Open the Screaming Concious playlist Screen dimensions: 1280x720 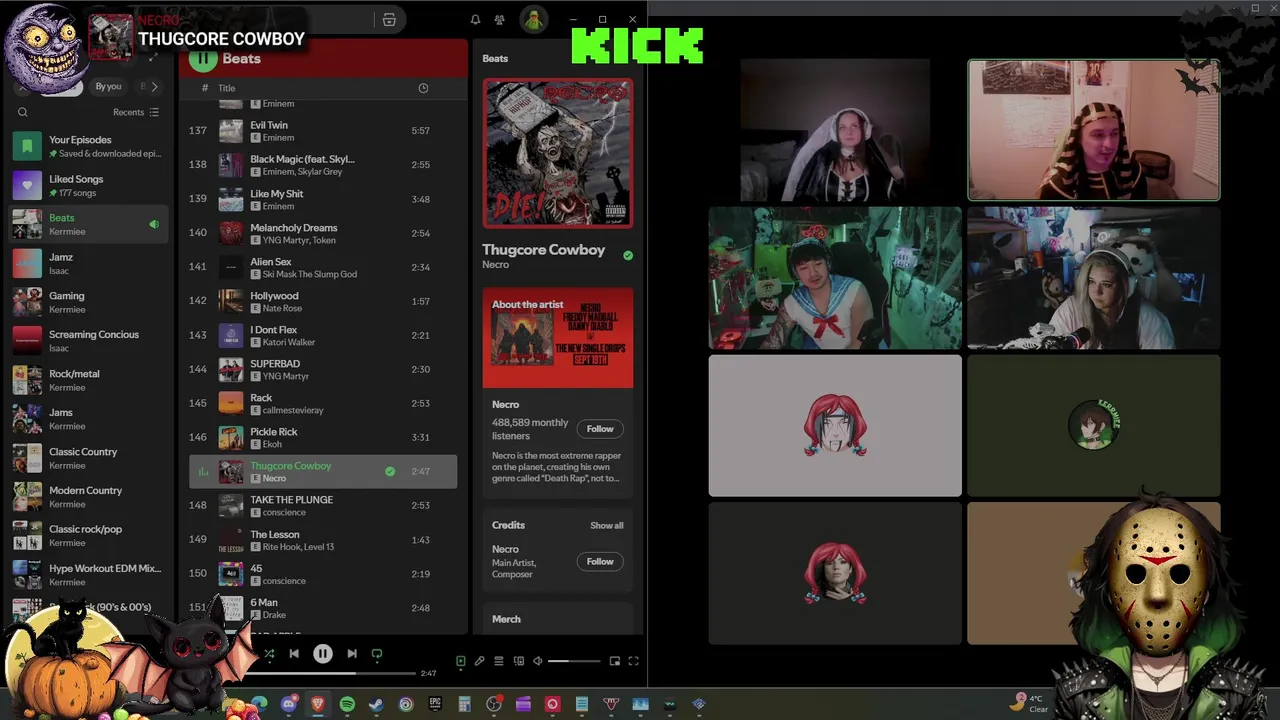(x=90, y=341)
